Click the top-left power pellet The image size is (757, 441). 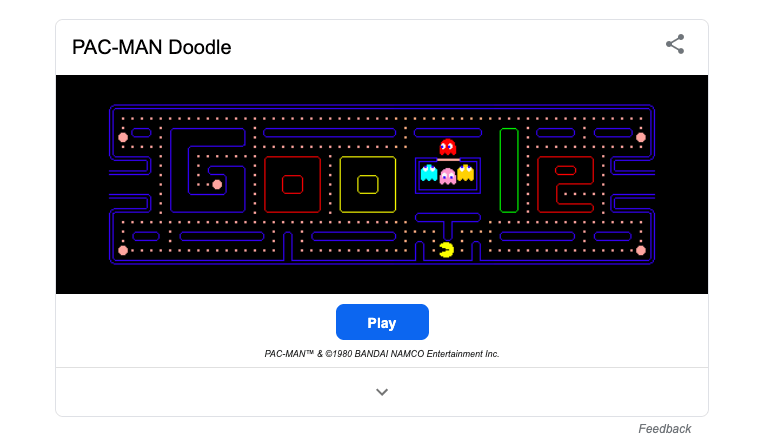pyautogui.click(x=123, y=137)
